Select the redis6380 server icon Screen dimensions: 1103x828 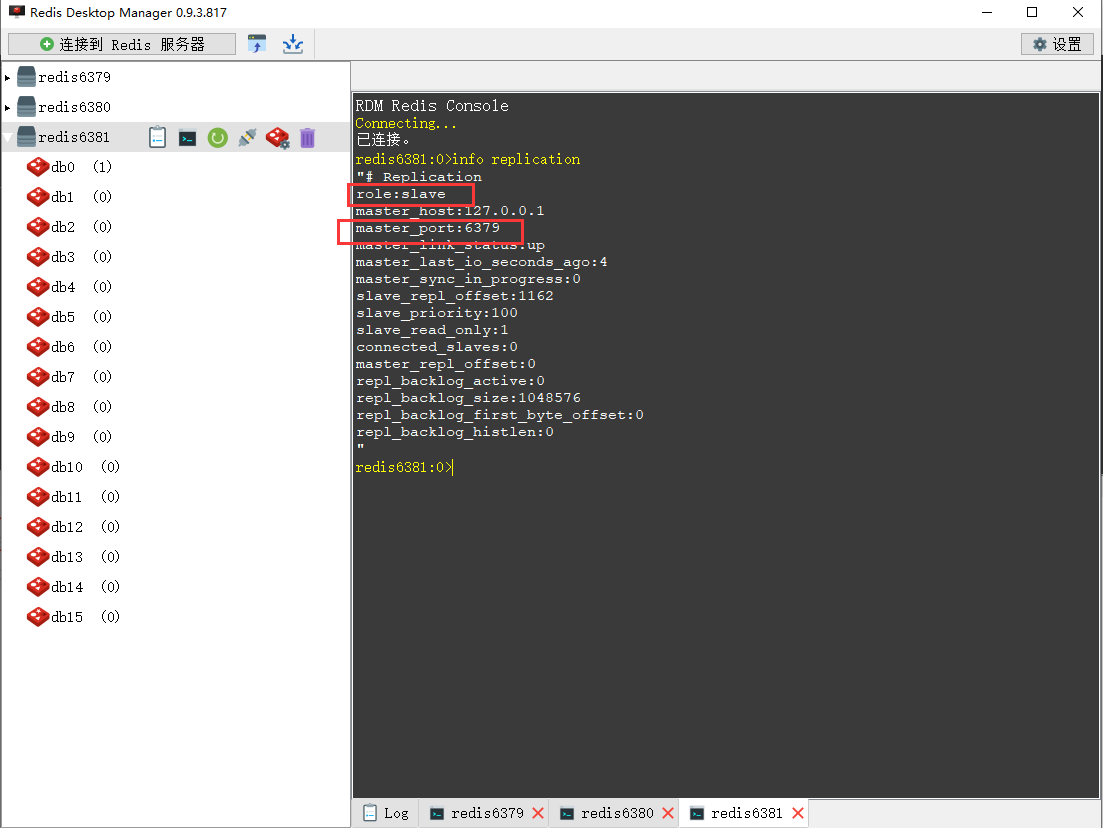click(26, 107)
